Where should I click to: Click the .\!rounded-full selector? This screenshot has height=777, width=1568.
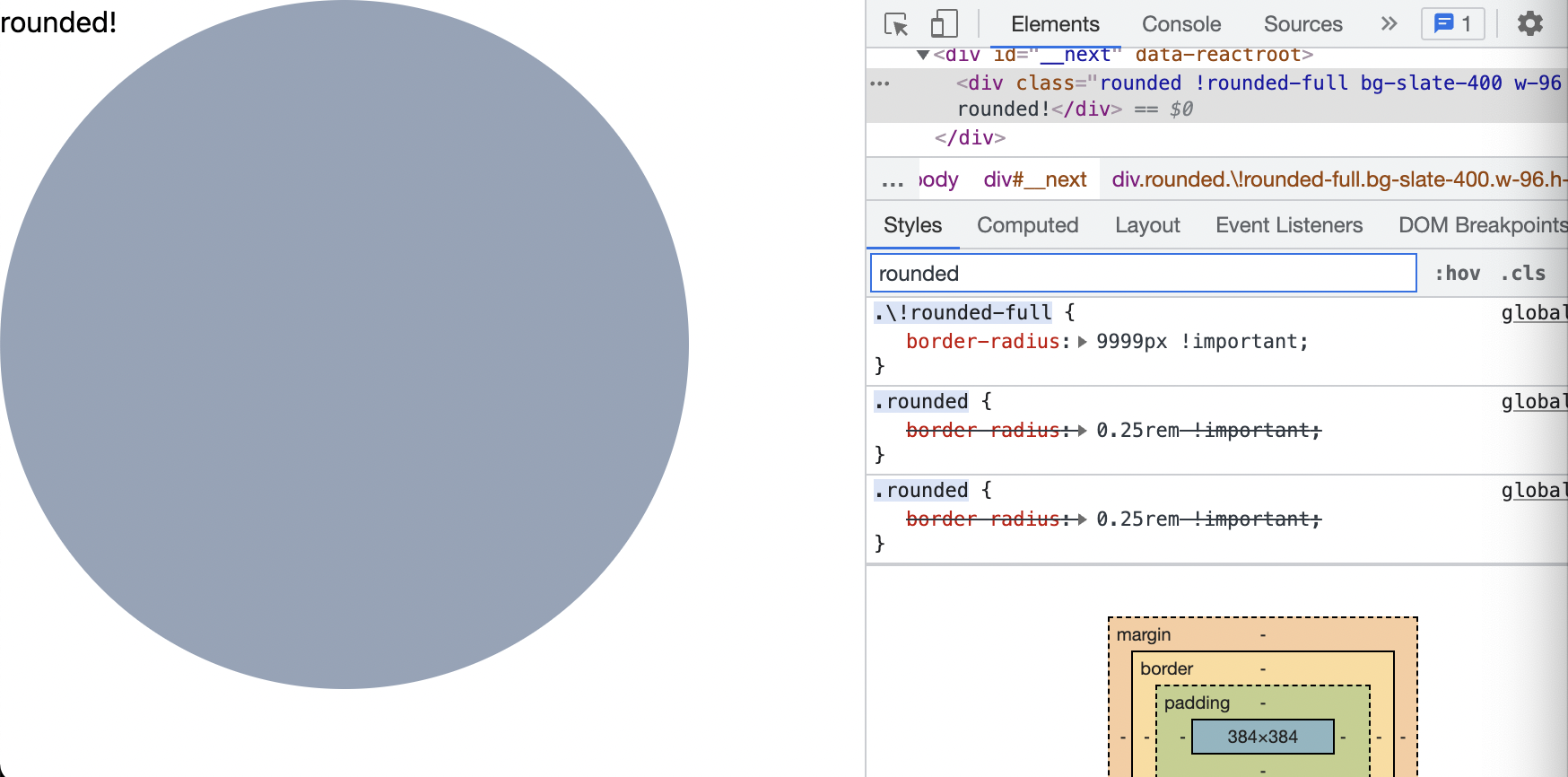[x=963, y=312]
